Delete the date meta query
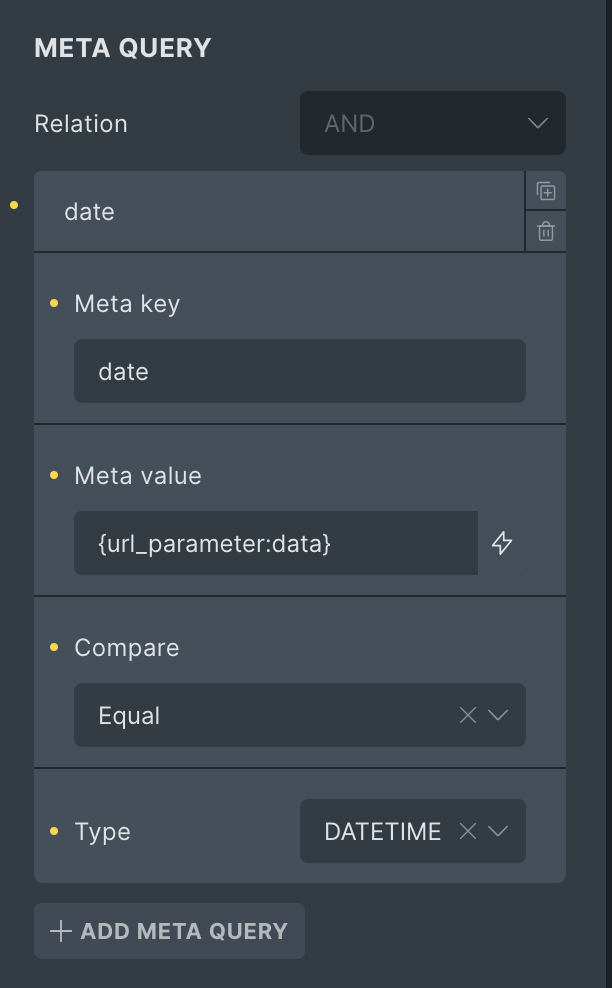This screenshot has height=988, width=612. [x=546, y=231]
